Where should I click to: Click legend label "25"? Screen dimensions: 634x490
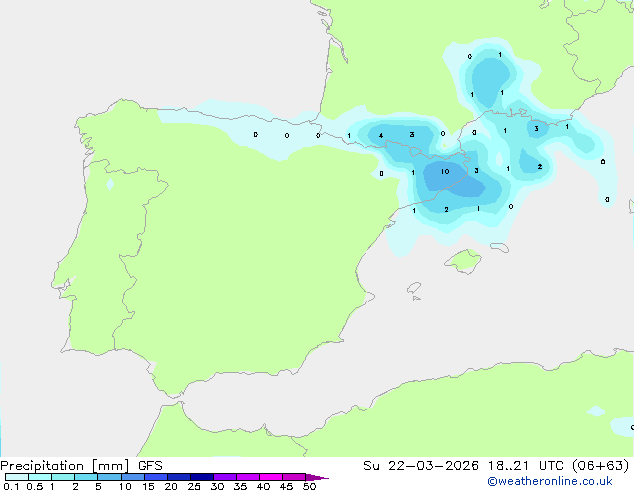194,486
